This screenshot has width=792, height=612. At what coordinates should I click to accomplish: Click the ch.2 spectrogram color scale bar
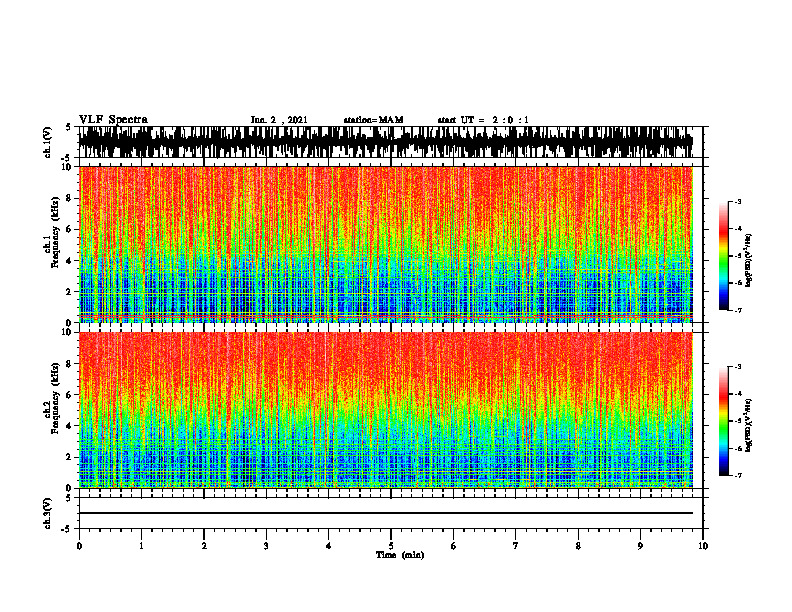tap(723, 421)
